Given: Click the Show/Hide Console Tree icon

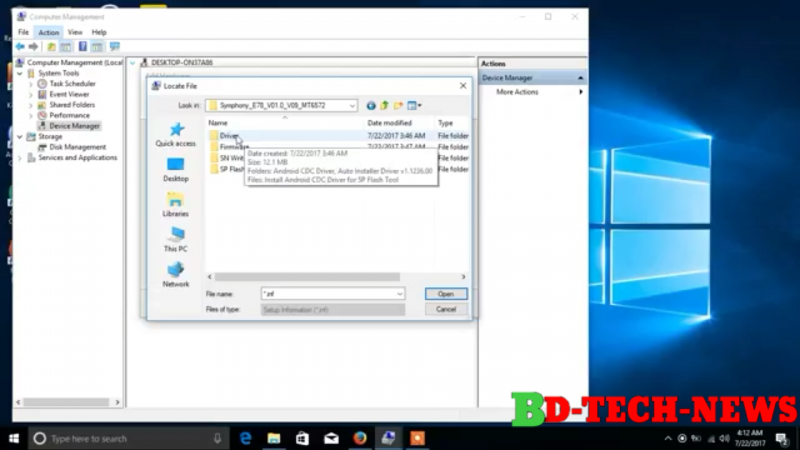Looking at the screenshot, I should [x=66, y=47].
